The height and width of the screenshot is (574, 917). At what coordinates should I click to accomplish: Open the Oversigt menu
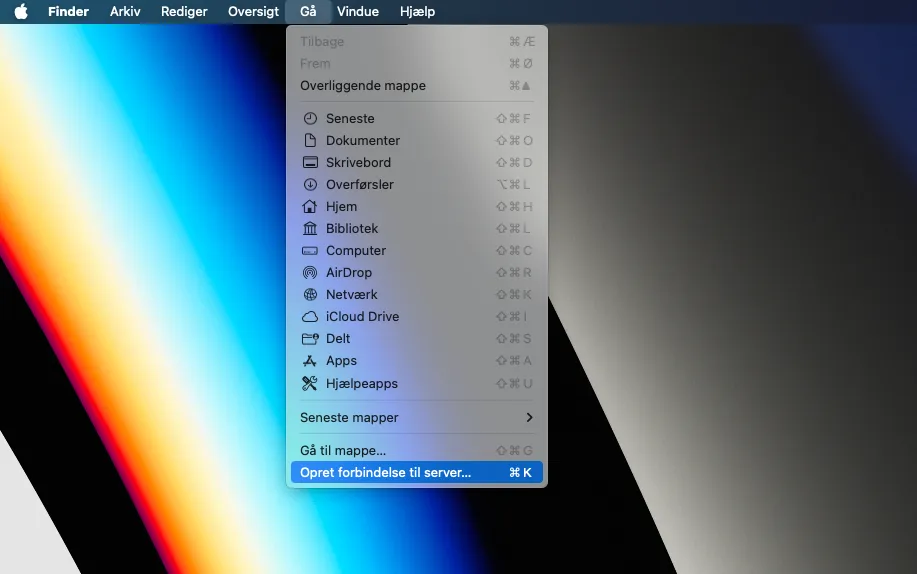click(253, 11)
